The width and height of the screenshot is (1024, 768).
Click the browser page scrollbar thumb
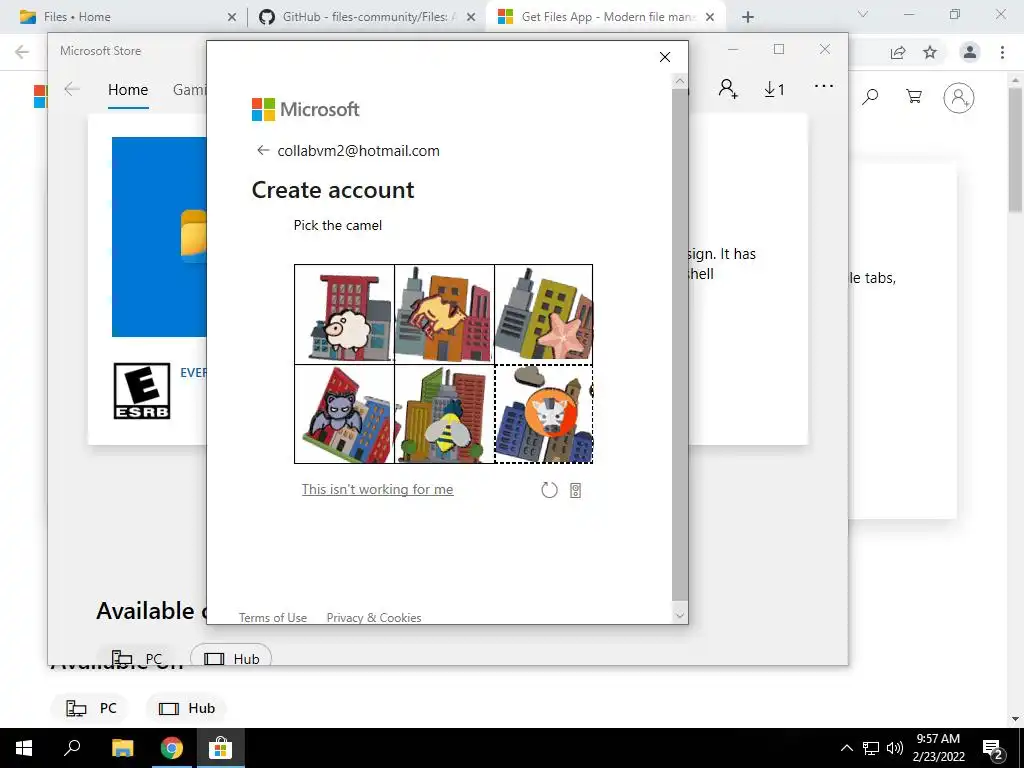tap(1016, 149)
